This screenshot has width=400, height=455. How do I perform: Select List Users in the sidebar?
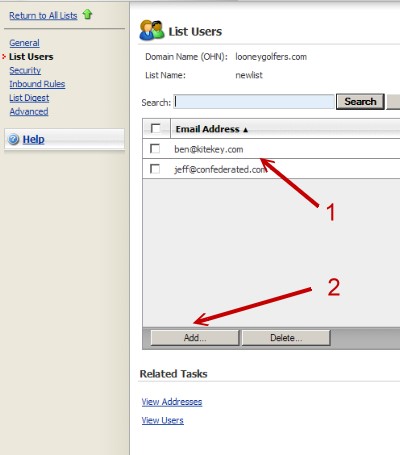point(31,57)
